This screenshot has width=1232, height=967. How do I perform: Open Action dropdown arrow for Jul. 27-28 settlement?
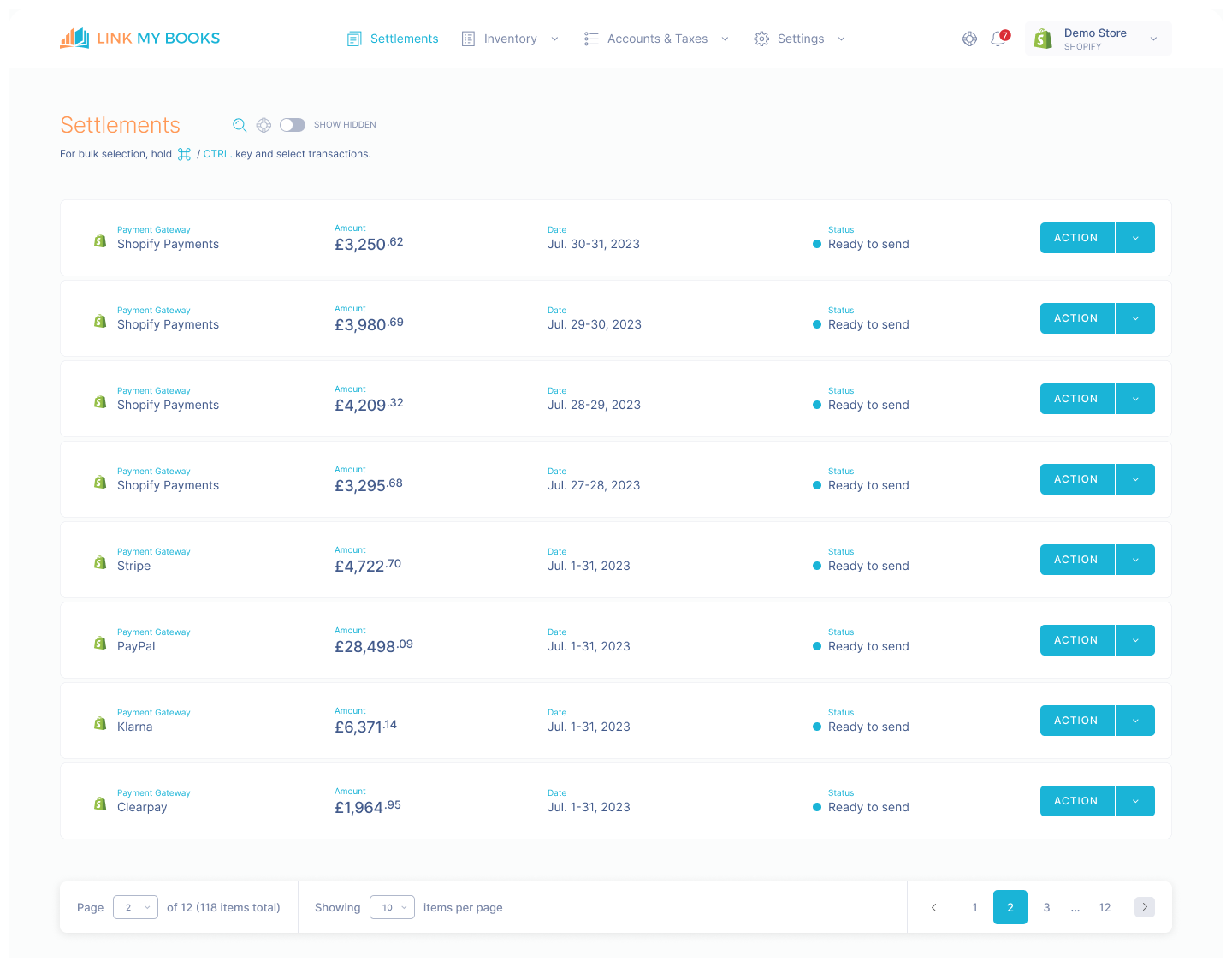1135,479
